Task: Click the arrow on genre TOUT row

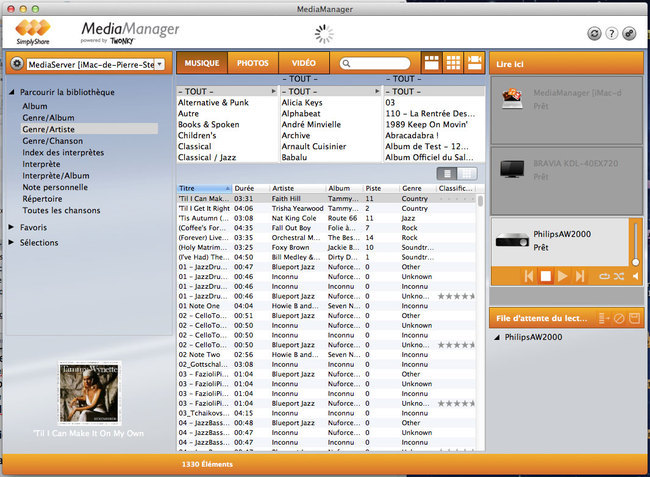Action: point(273,91)
